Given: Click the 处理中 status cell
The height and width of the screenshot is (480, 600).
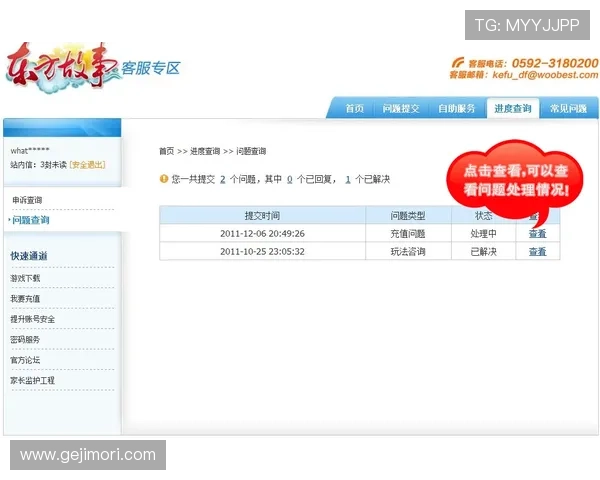Looking at the screenshot, I should tap(483, 233).
